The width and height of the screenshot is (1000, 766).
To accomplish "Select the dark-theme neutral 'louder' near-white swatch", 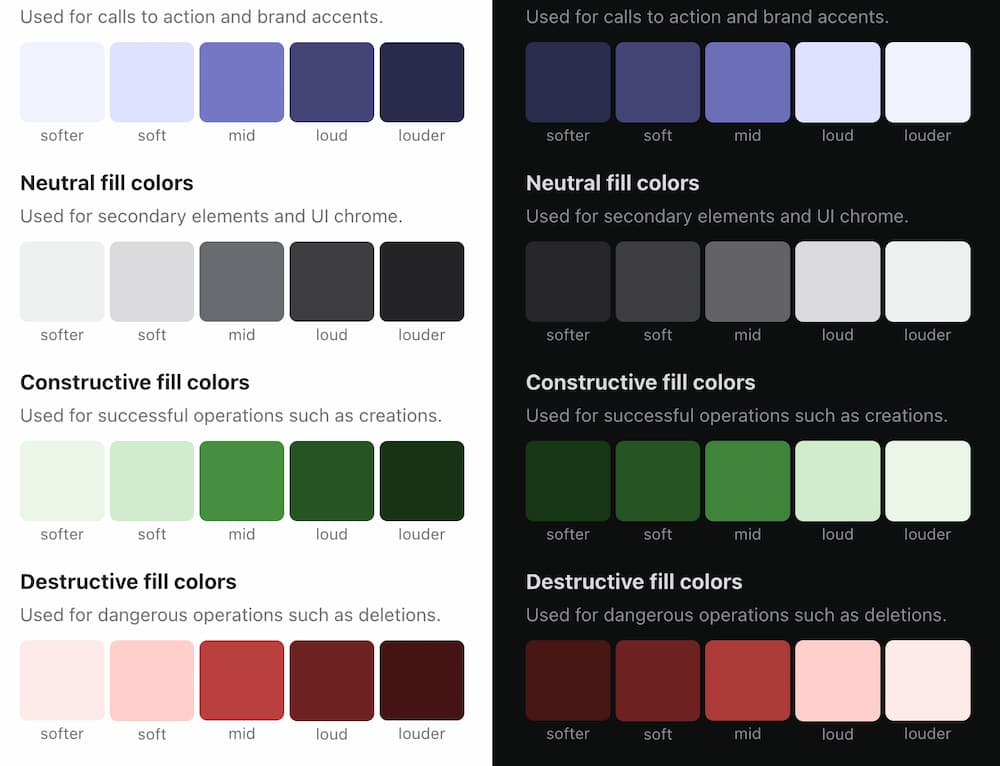I will pyautogui.click(x=928, y=281).
